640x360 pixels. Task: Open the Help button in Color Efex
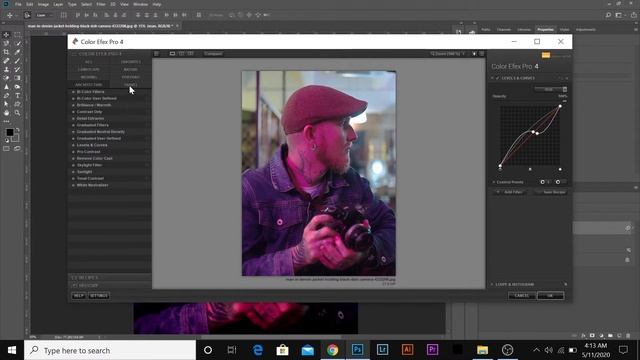click(x=78, y=296)
